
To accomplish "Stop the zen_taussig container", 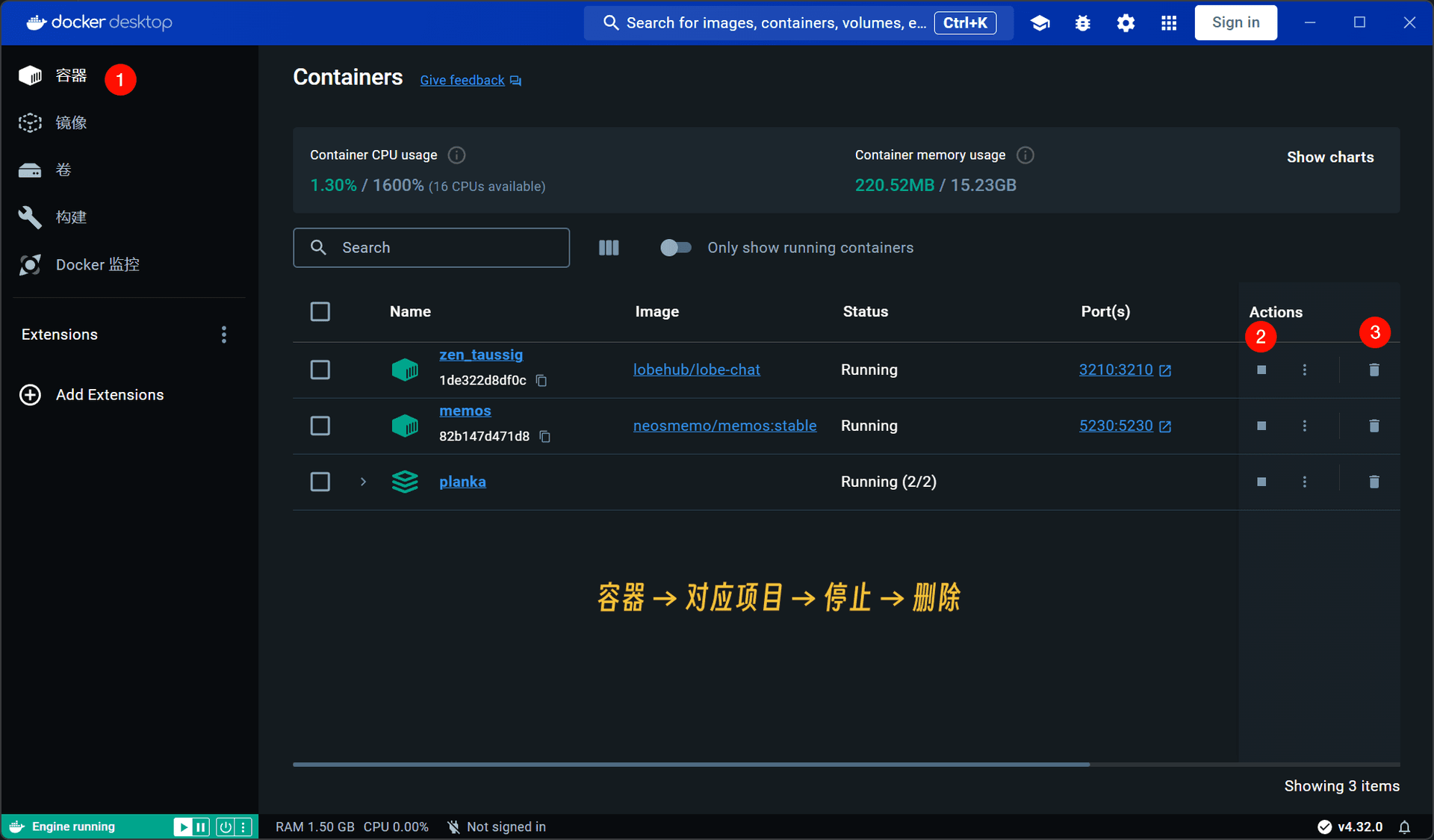I will tap(1261, 370).
